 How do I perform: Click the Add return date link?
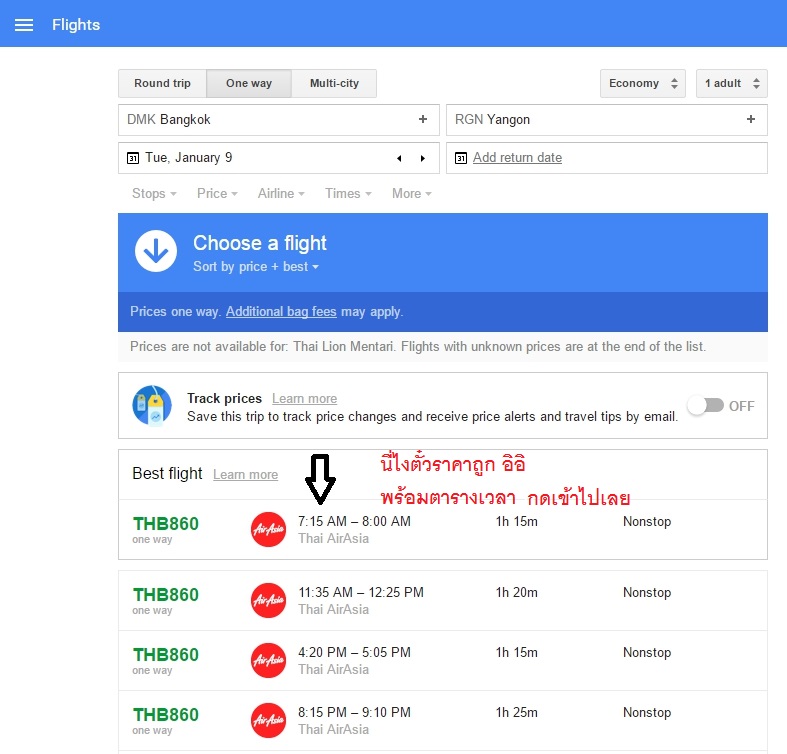(x=517, y=158)
